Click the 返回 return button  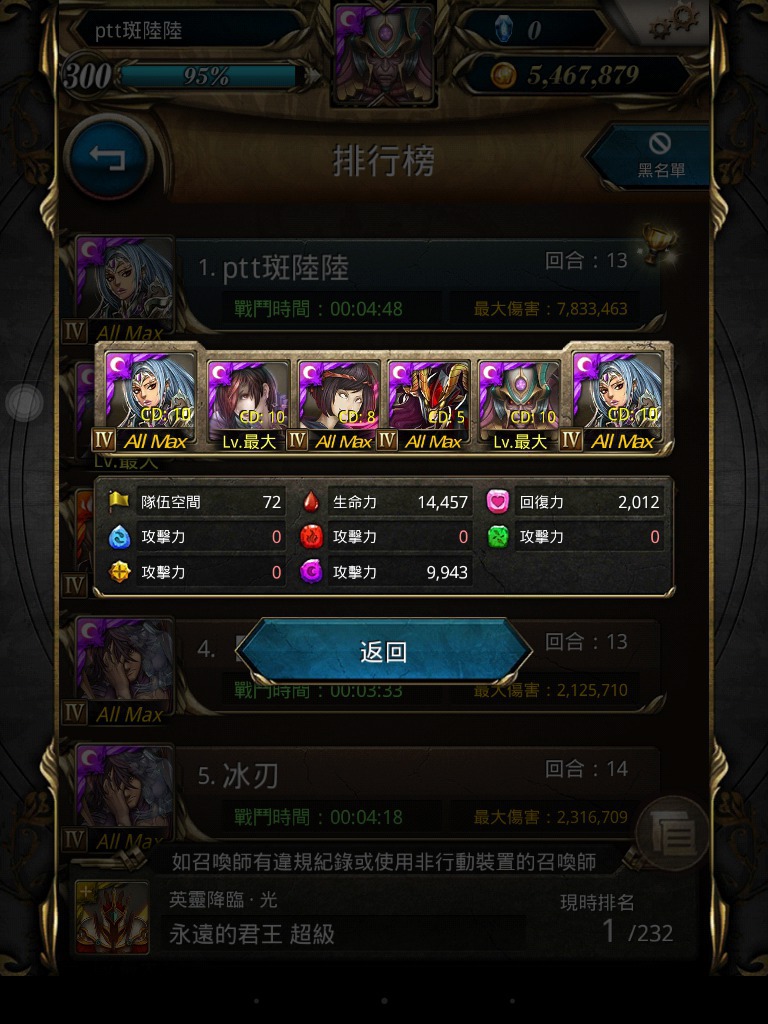(x=383, y=651)
